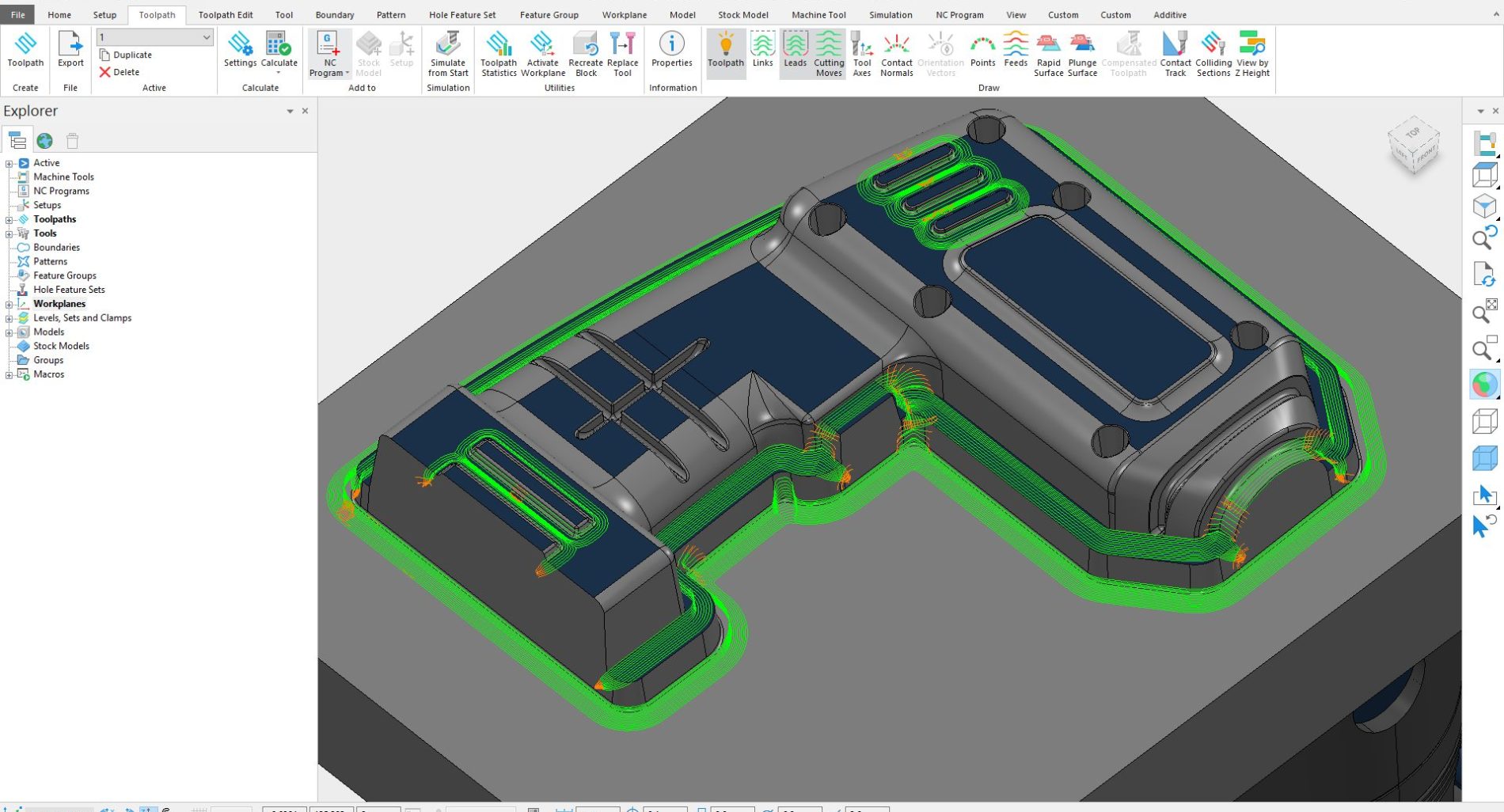Expand the Toolpaths tree node
This screenshot has width=1504, height=812.
point(9,220)
